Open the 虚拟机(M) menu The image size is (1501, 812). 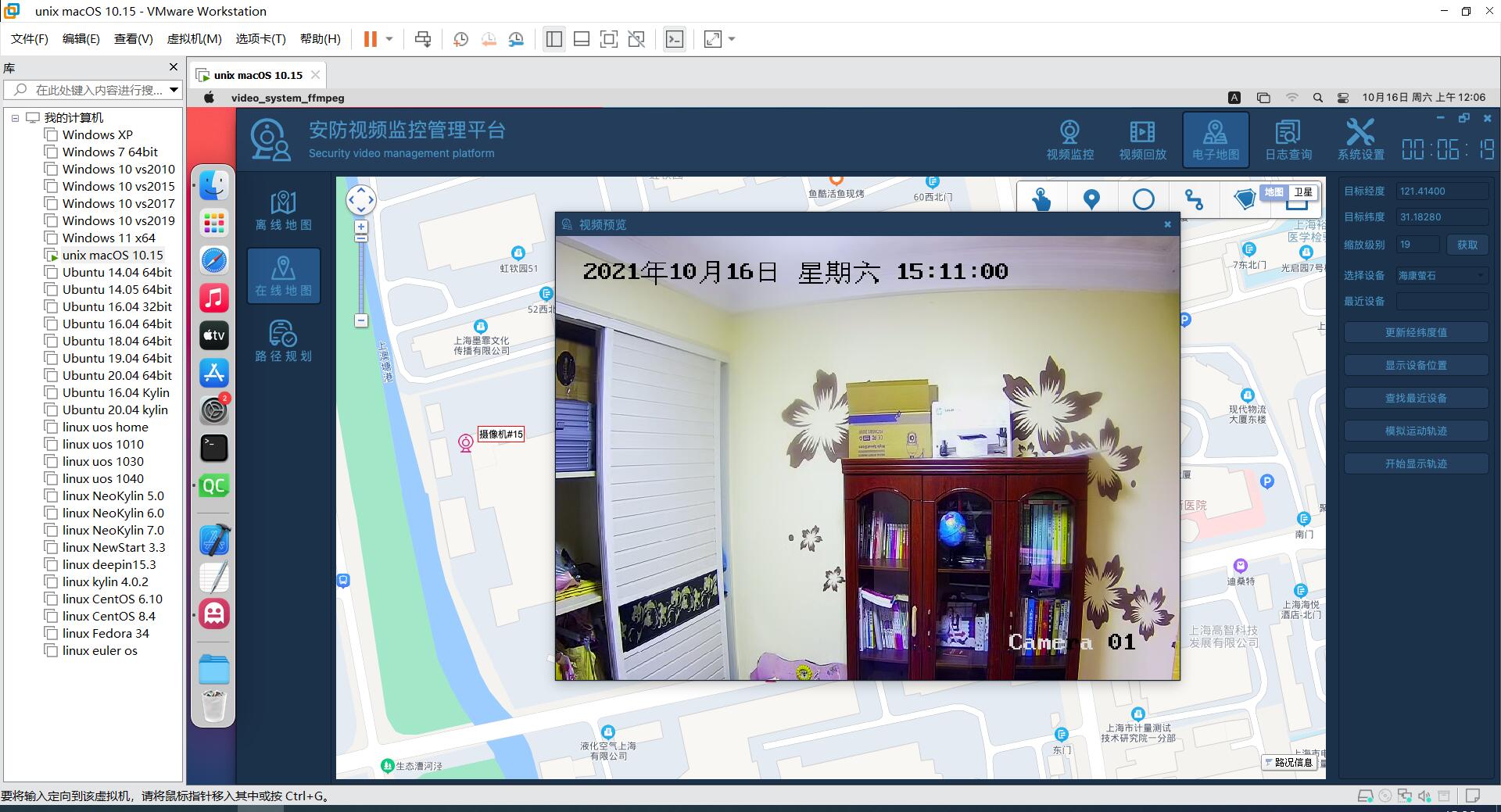click(x=194, y=39)
